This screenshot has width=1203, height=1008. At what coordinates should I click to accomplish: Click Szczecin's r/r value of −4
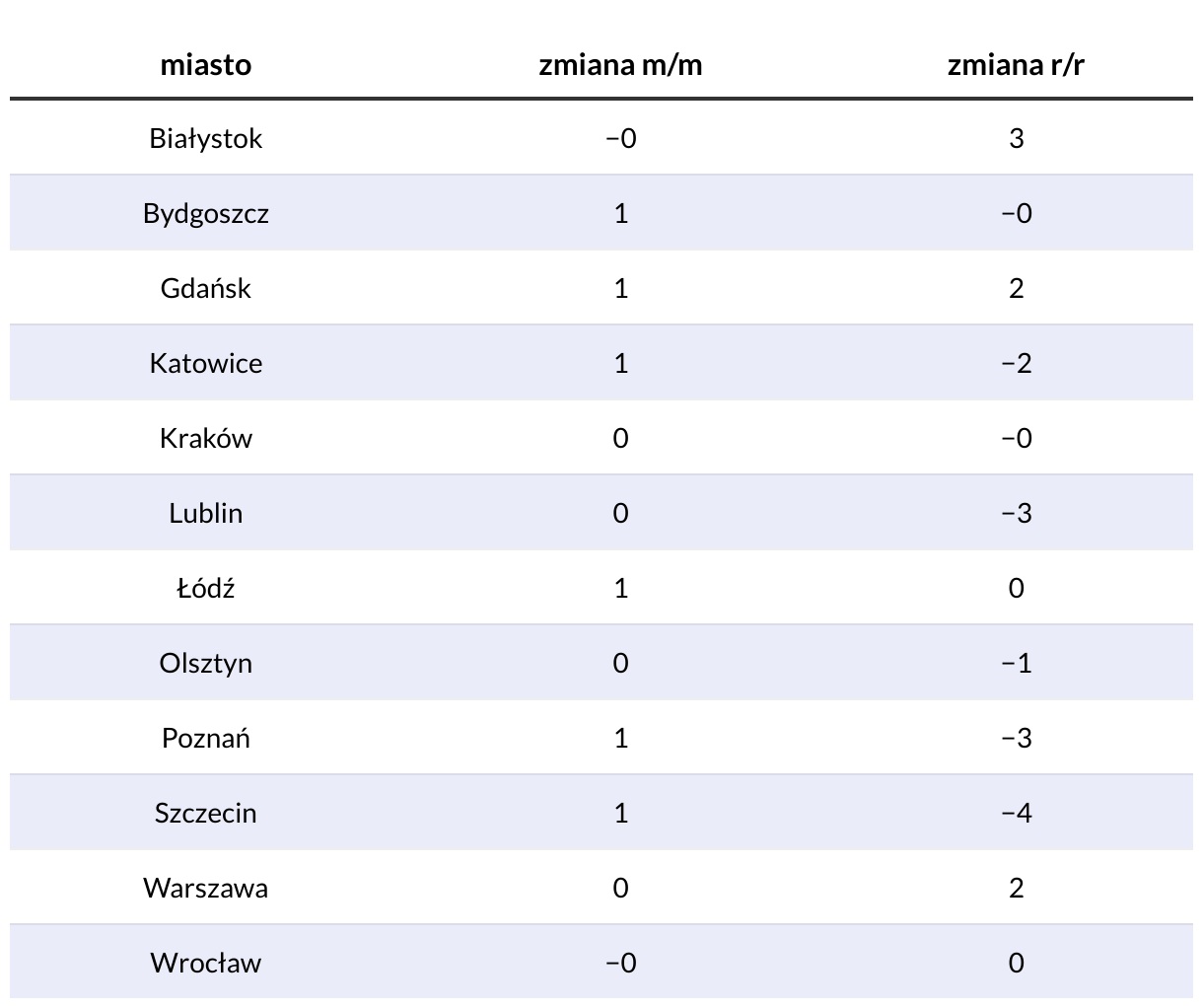tap(1016, 813)
